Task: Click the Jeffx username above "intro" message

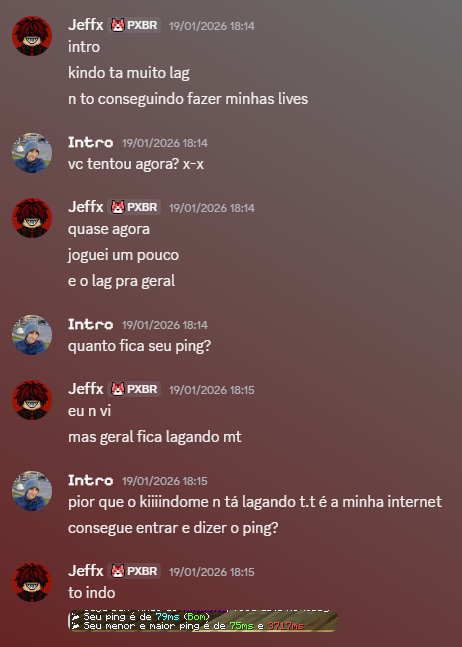Action: [85, 25]
